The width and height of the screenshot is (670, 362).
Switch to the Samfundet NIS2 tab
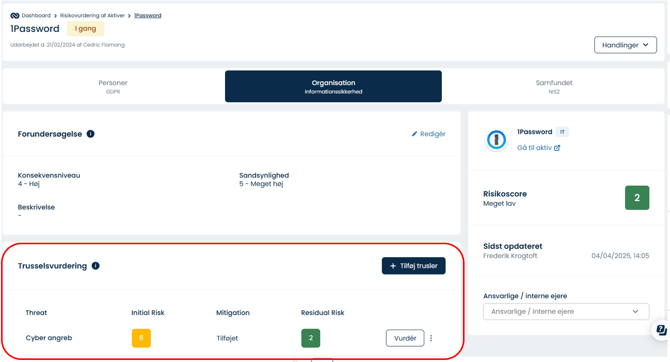tap(554, 86)
